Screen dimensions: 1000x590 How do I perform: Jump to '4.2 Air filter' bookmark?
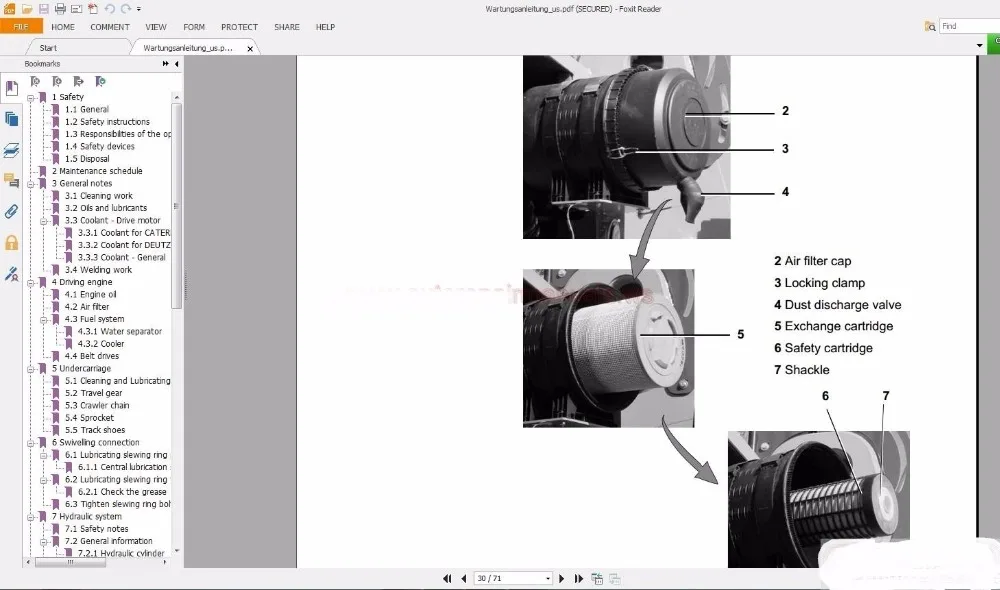tap(87, 307)
